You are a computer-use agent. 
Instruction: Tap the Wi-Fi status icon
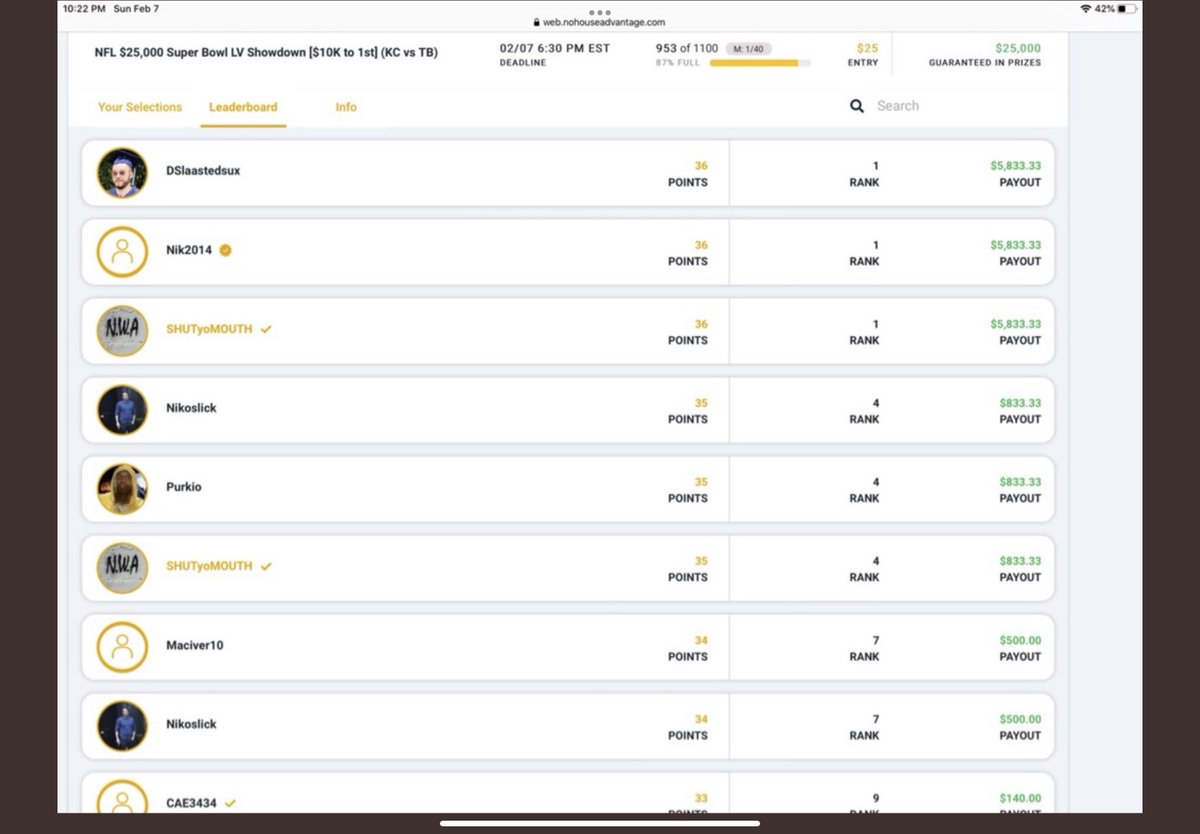(x=1086, y=9)
